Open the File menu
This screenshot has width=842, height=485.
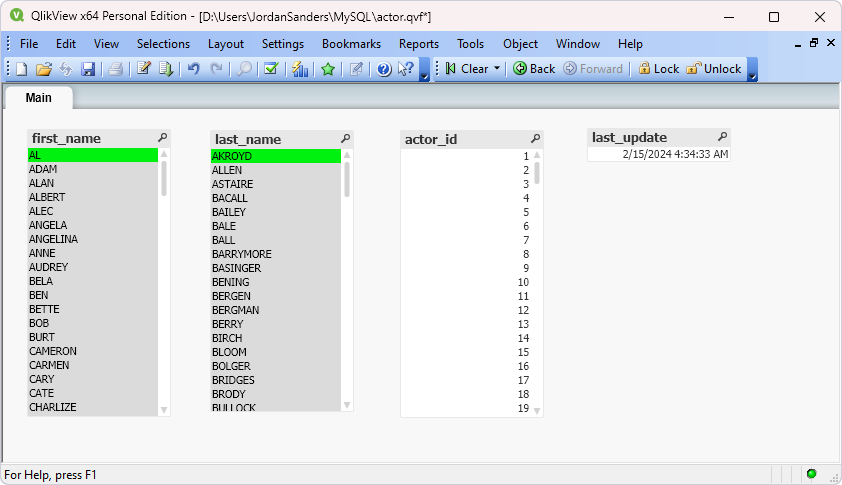tap(29, 44)
